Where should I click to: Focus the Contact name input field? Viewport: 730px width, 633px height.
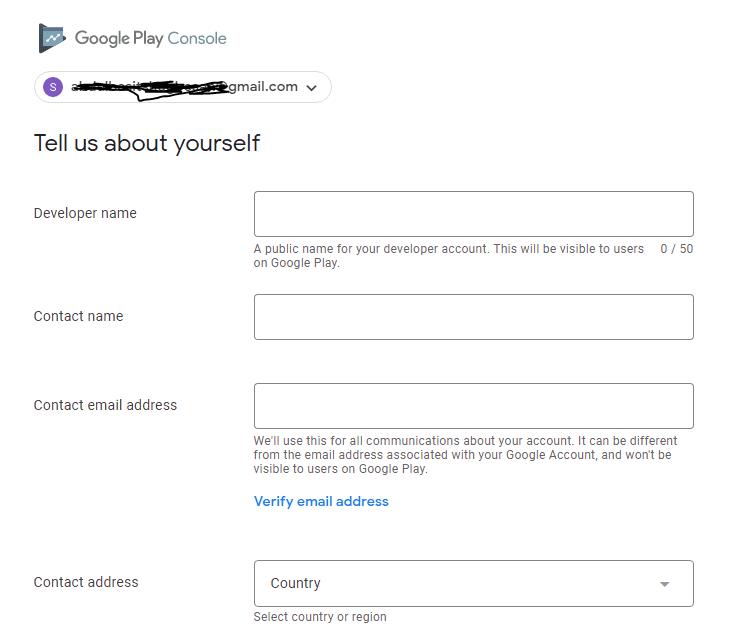pyautogui.click(x=473, y=317)
